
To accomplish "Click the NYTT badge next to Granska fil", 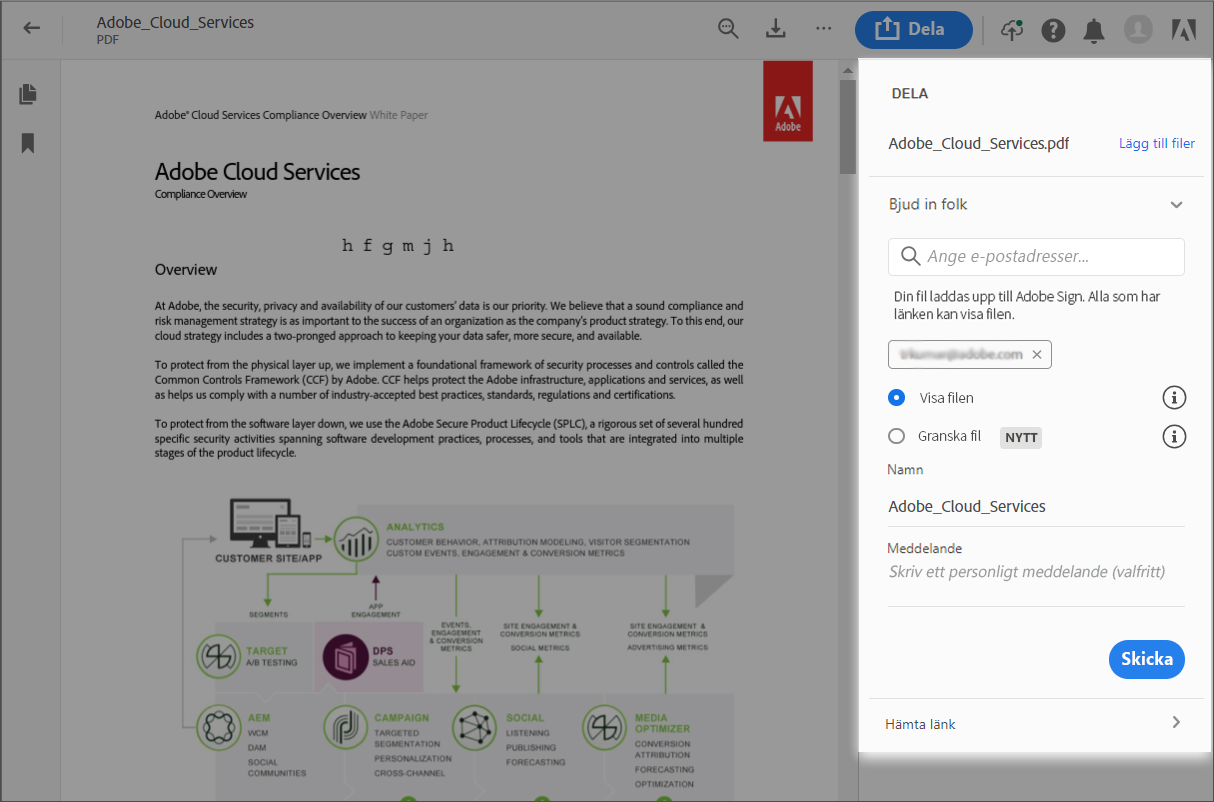I will point(1021,437).
